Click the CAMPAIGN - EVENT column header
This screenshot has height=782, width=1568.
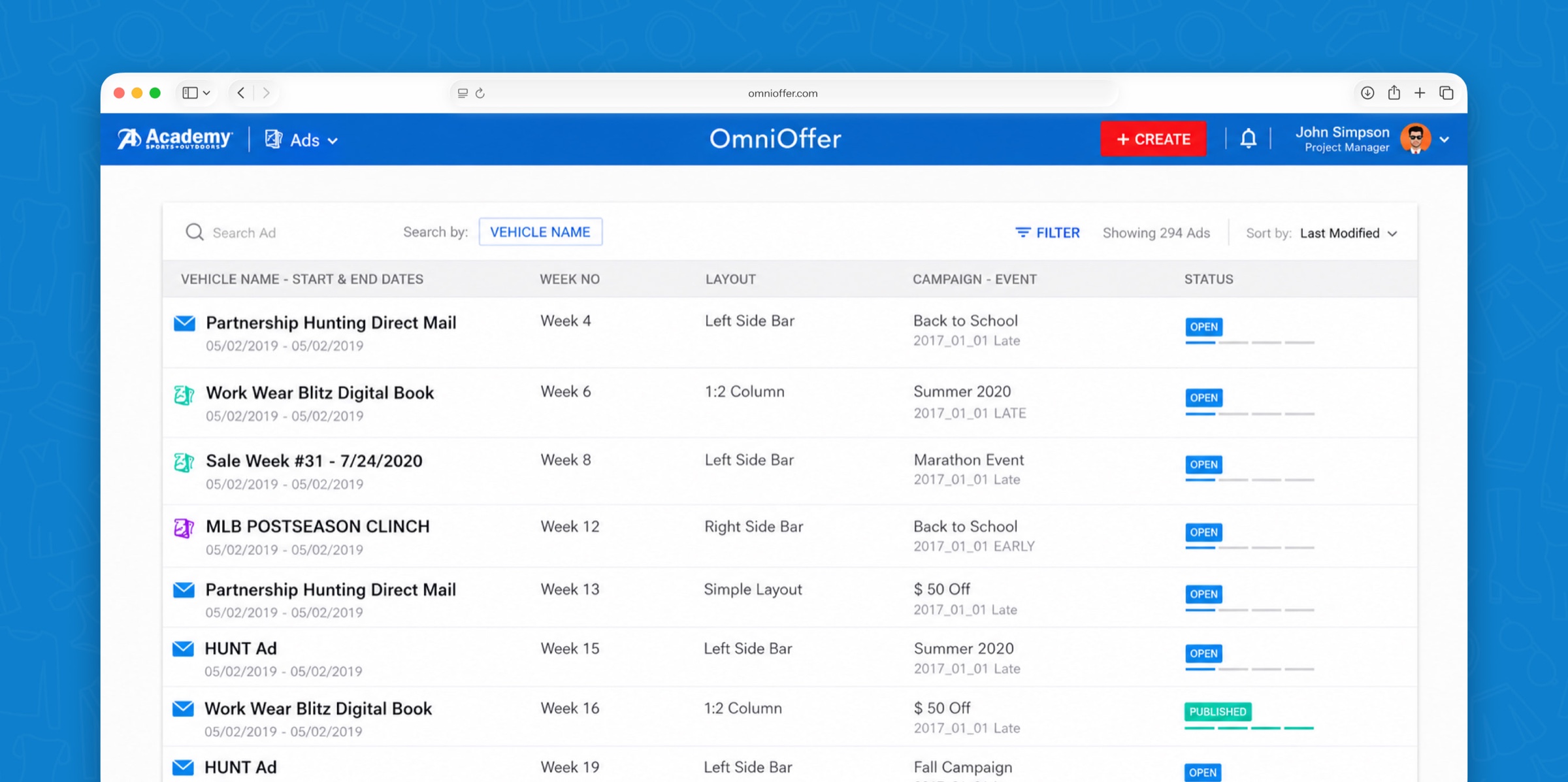pyautogui.click(x=974, y=279)
